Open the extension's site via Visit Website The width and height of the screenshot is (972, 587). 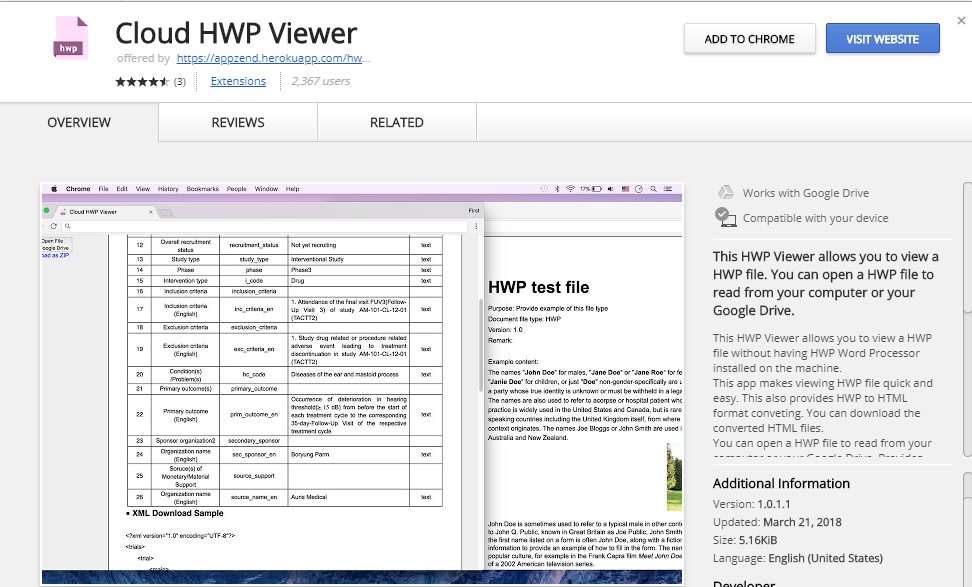point(882,39)
